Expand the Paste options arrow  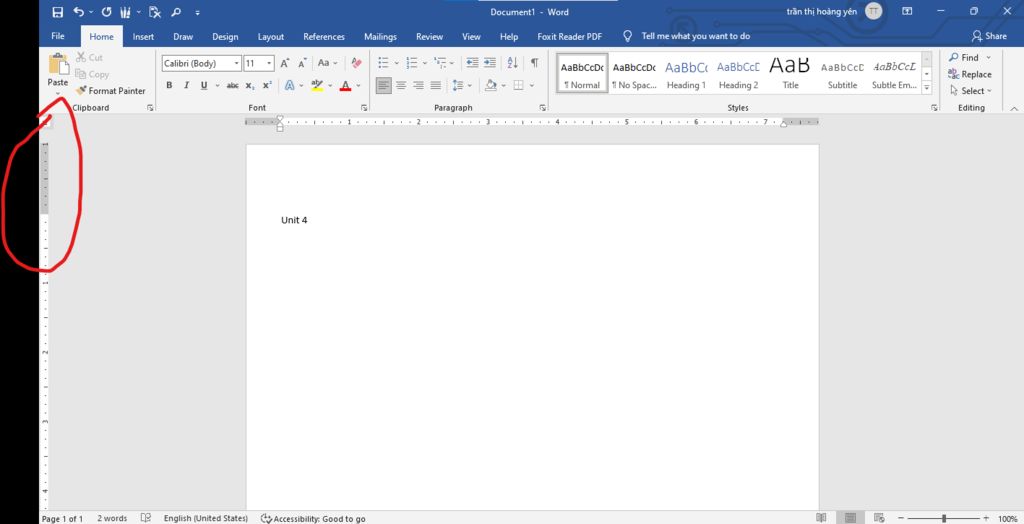[x=58, y=95]
